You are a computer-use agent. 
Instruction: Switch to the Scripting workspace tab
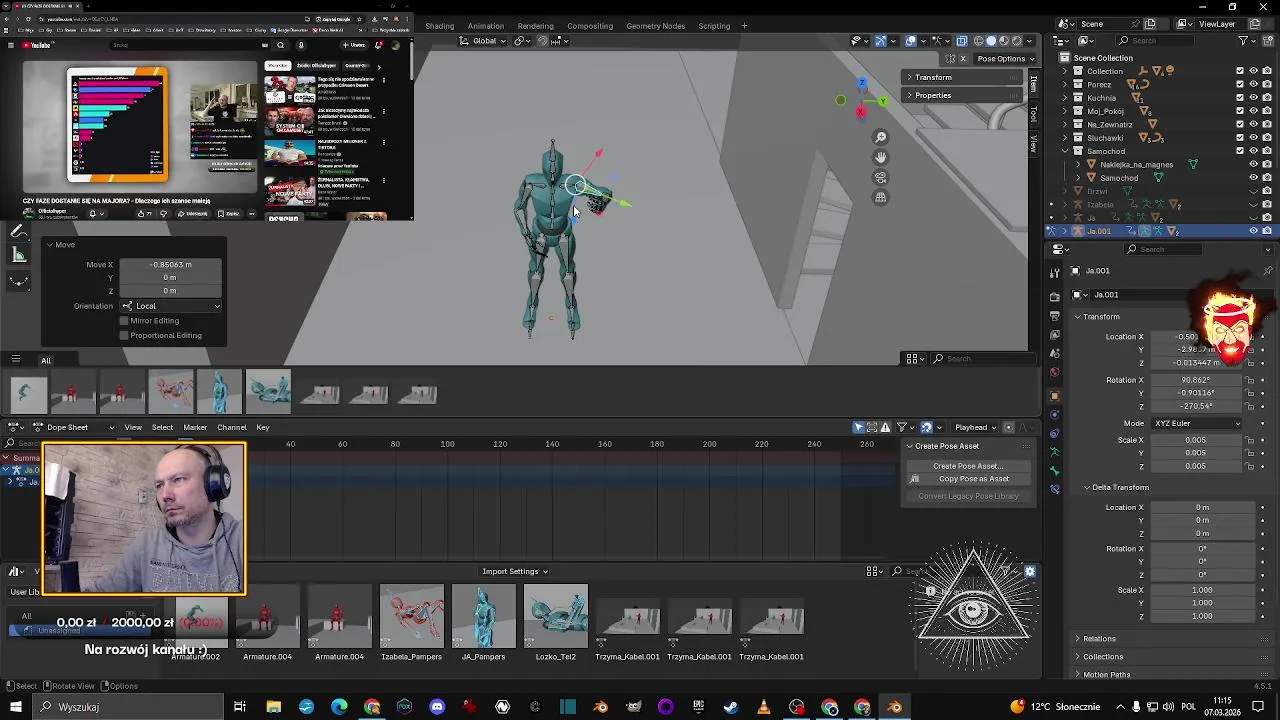tap(714, 26)
